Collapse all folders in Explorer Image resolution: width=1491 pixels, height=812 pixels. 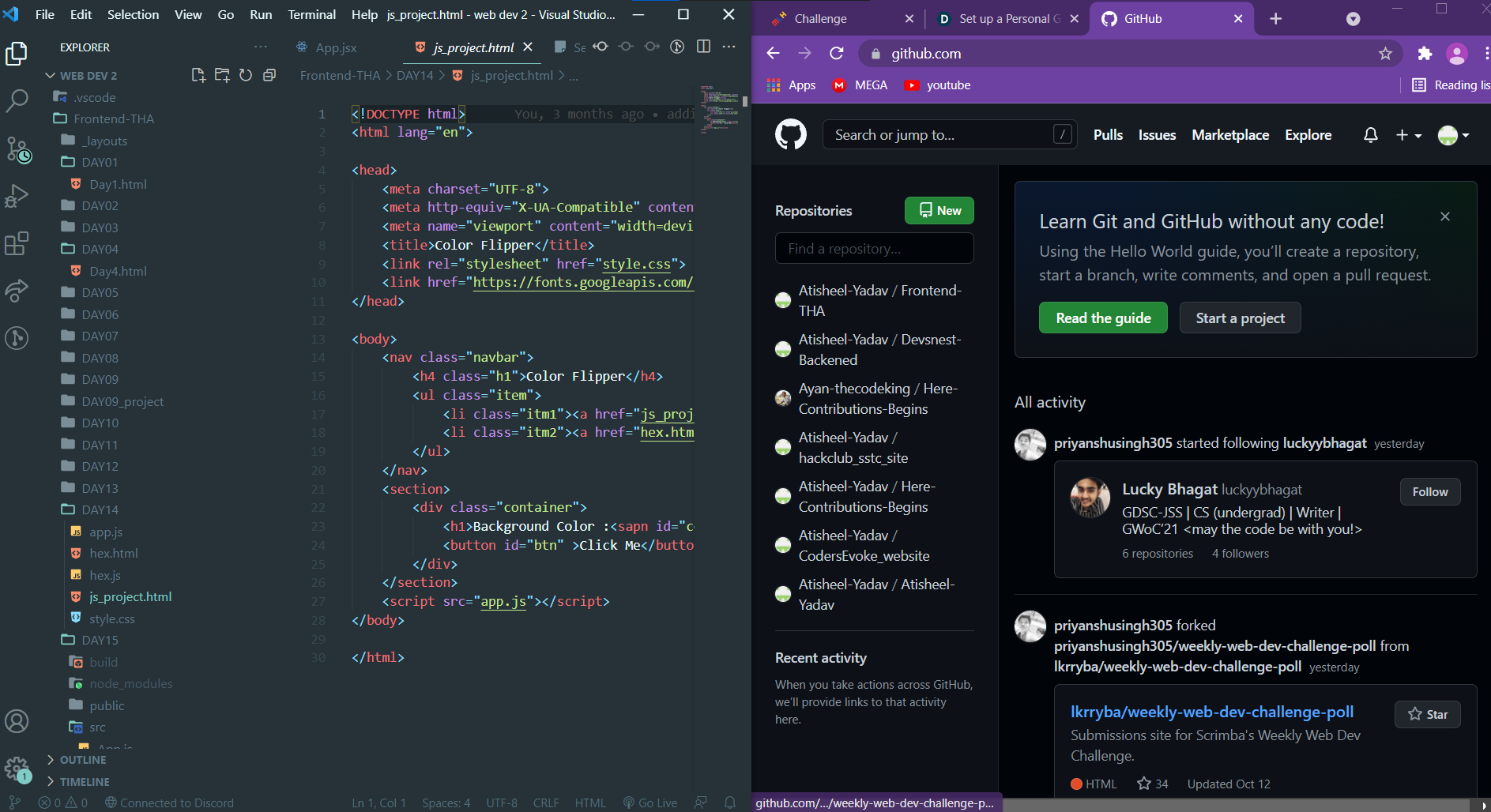coord(269,75)
